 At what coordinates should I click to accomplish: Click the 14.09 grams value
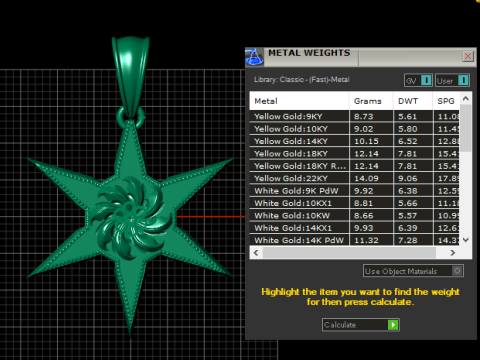(x=366, y=178)
